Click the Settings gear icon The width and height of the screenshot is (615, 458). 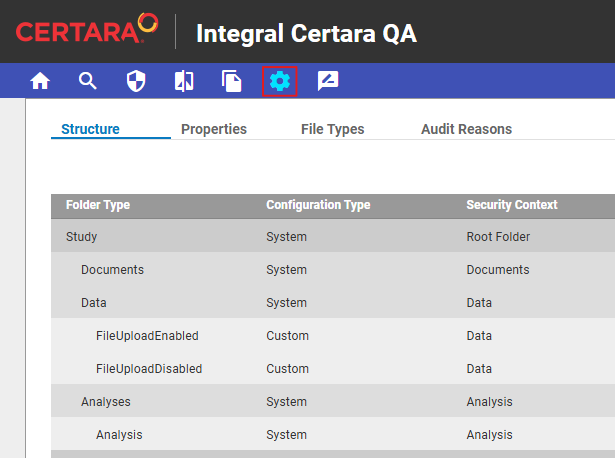coord(280,82)
